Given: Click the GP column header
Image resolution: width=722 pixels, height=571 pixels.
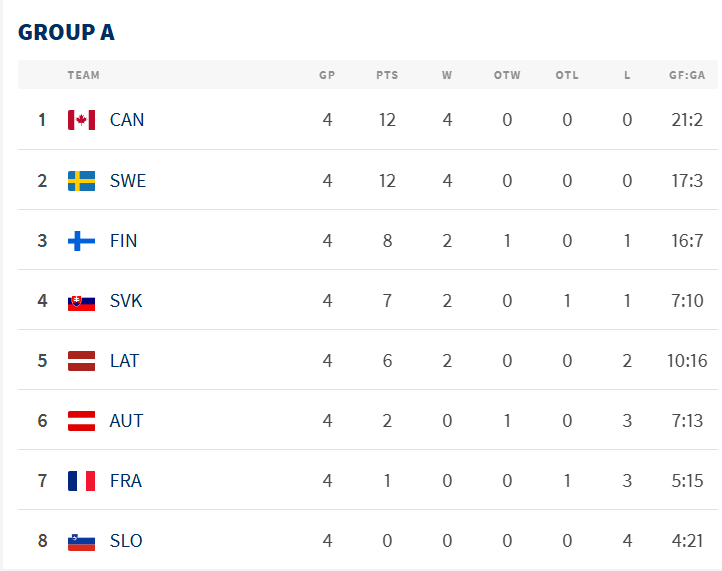Looking at the screenshot, I should 327,75.
